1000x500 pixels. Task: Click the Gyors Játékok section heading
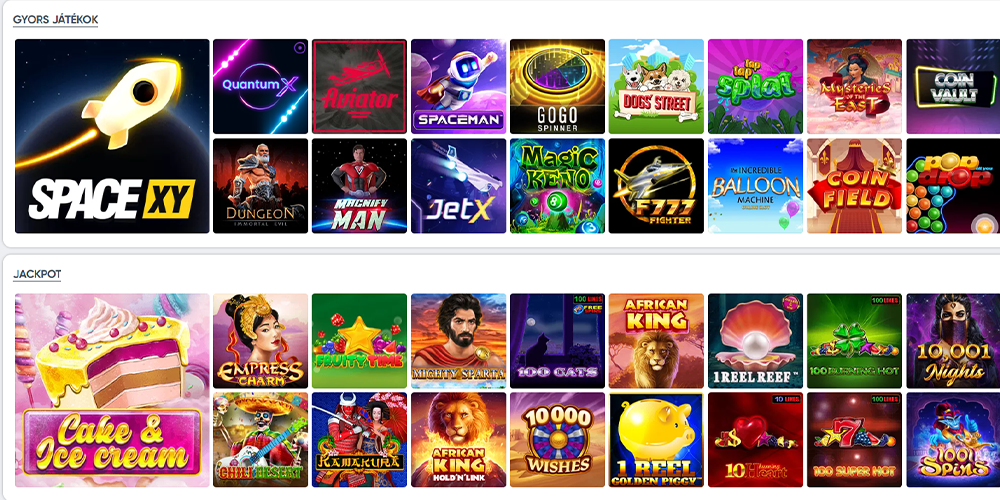point(55,20)
